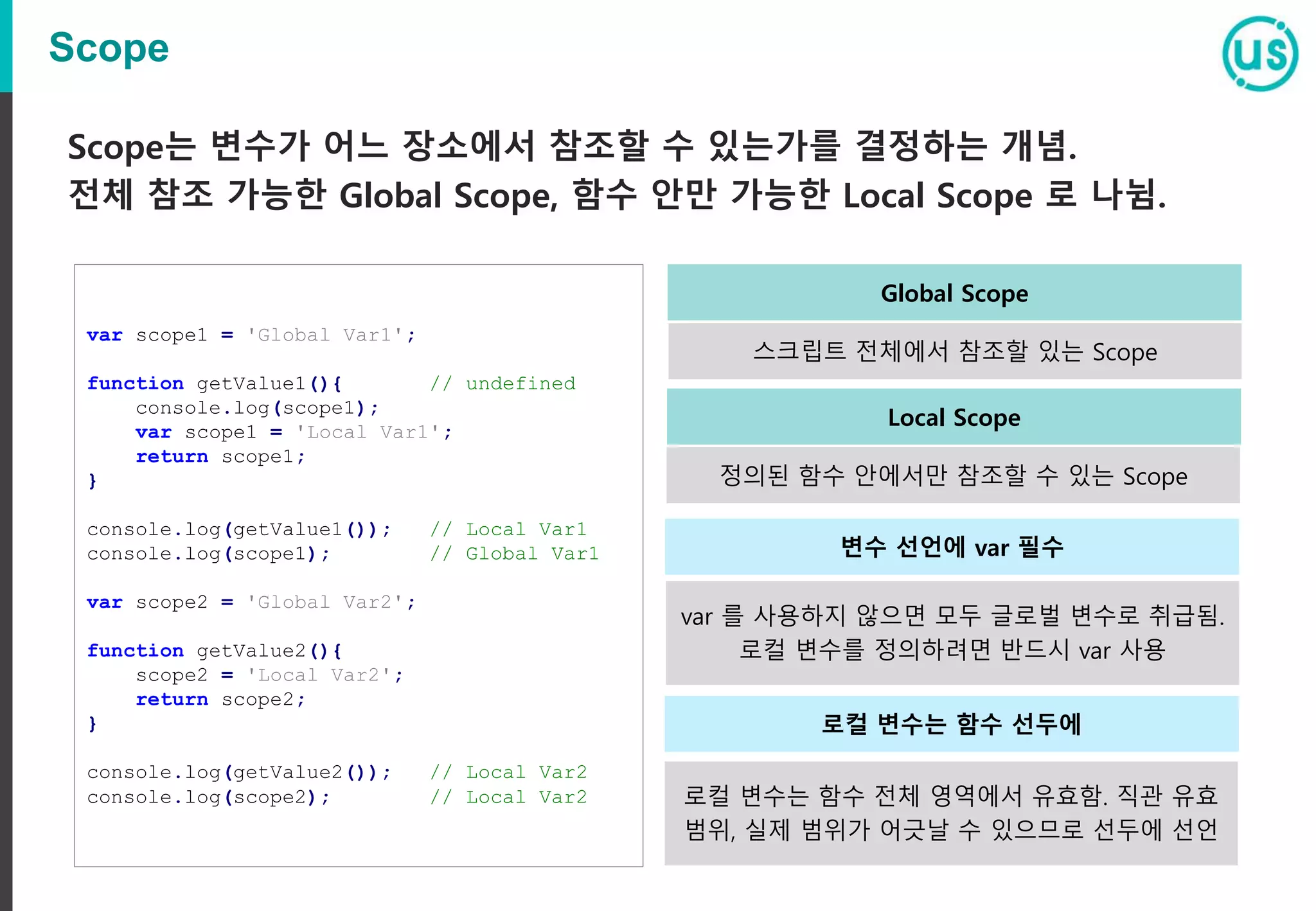Click the line '범위, 실제 범위가 어긋날 수 있으므로 선두에 선언'

(951, 829)
